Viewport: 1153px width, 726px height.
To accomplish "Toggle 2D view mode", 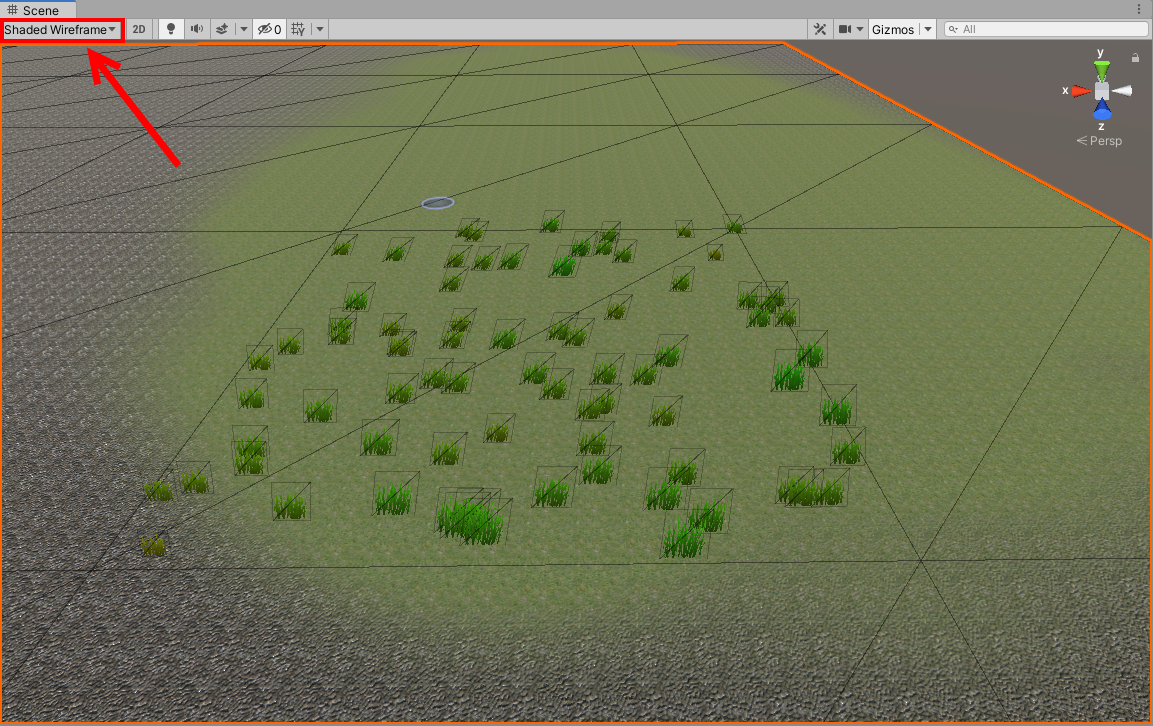I will 139,29.
